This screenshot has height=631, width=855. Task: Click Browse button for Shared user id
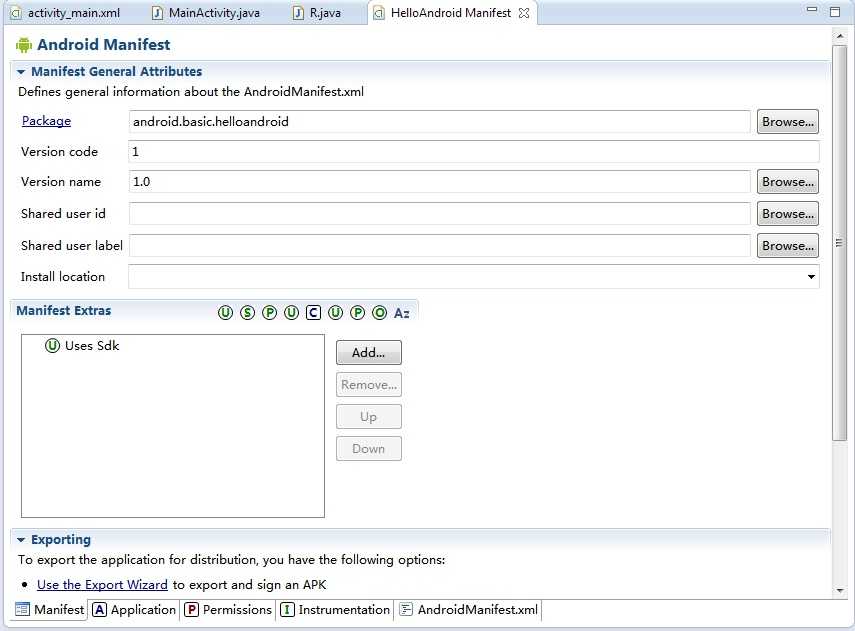[x=787, y=214]
